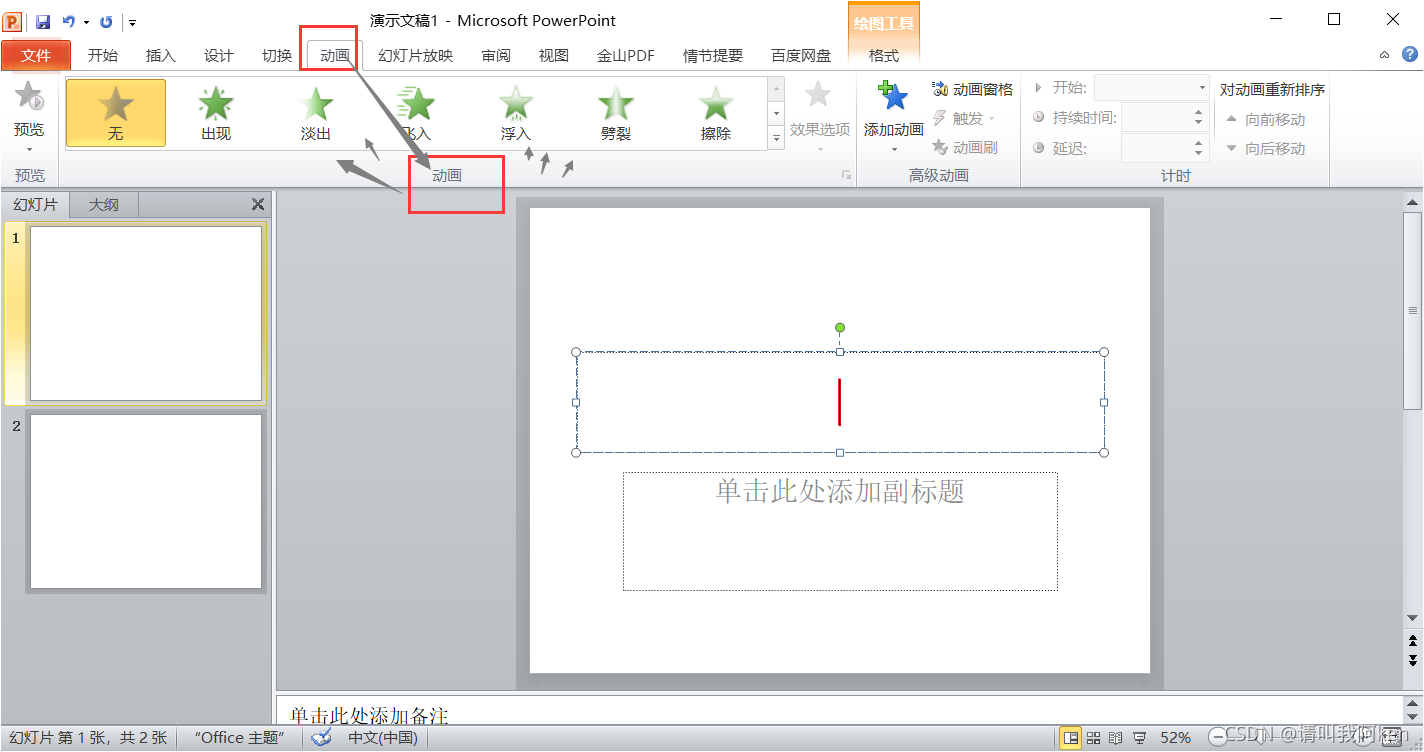Switch to the 开始 ribbon tab
This screenshot has width=1424, height=752.
[x=103, y=56]
